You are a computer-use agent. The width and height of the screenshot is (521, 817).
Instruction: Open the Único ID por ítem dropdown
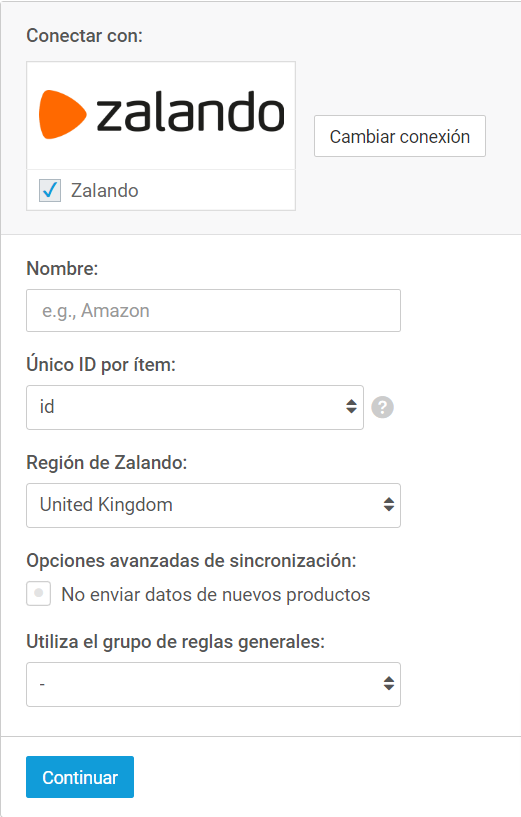pos(195,407)
